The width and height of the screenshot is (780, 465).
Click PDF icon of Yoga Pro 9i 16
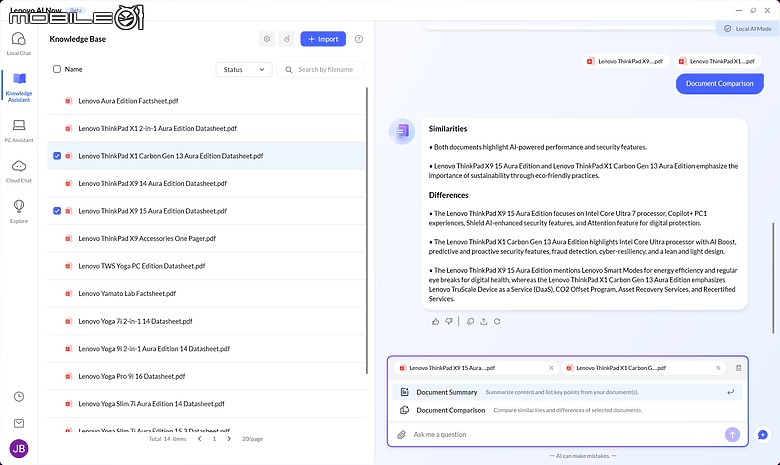click(x=69, y=376)
